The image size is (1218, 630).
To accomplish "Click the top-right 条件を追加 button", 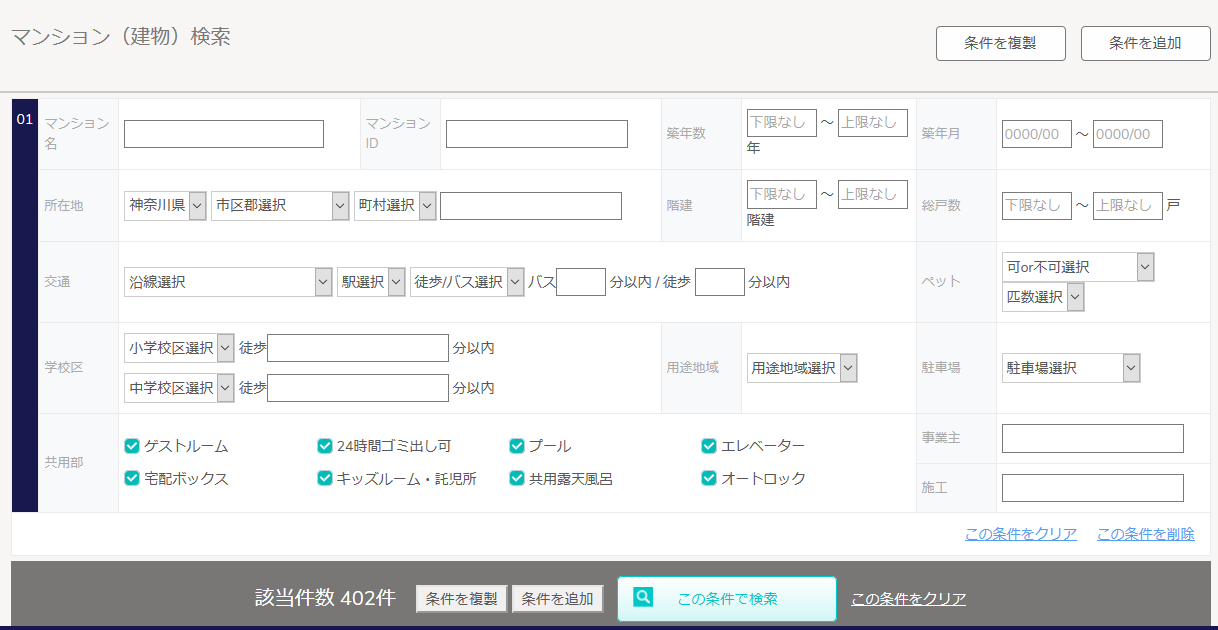I will click(x=1145, y=43).
